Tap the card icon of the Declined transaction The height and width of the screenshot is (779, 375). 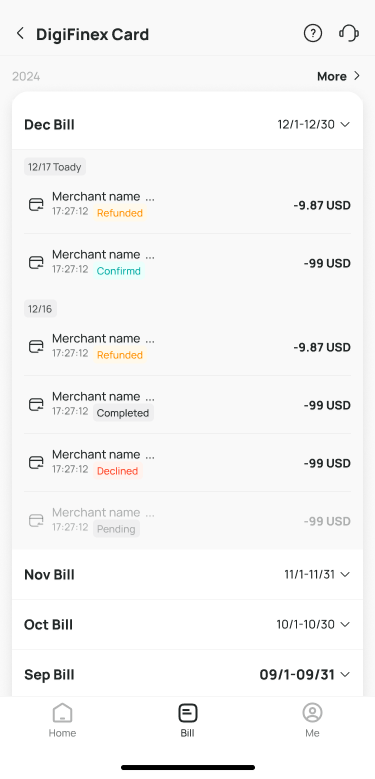click(36, 463)
